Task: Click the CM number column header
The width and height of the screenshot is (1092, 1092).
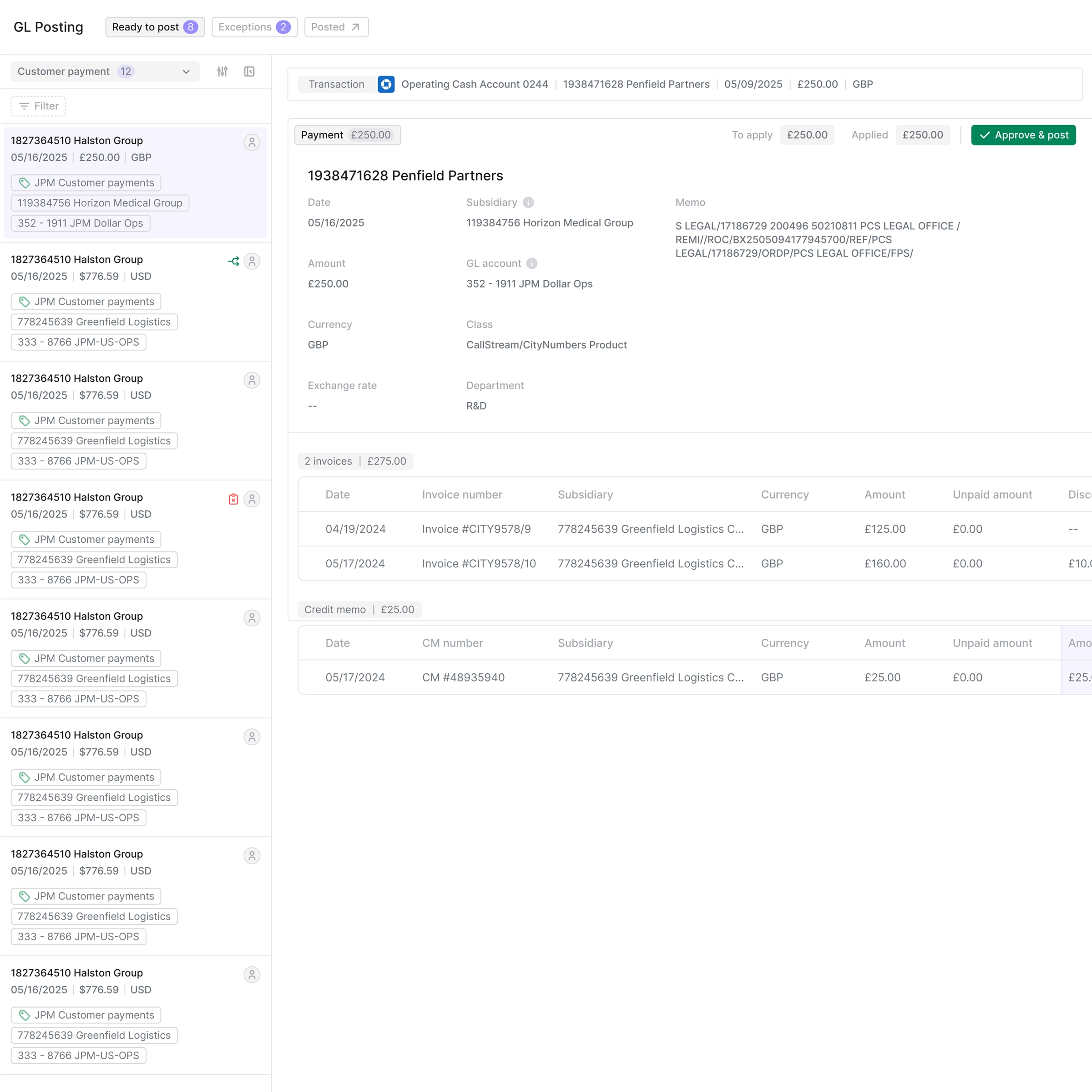Action: [453, 643]
